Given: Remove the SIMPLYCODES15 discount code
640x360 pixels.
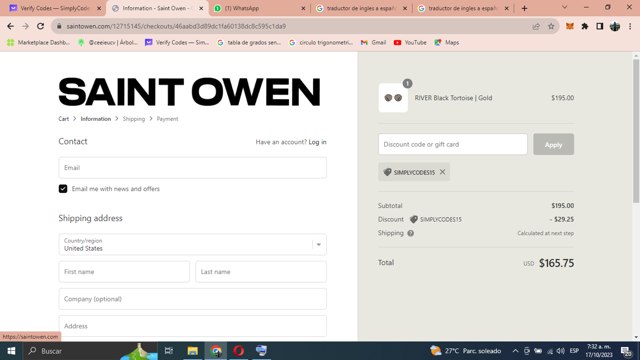Looking at the screenshot, I should click(442, 172).
